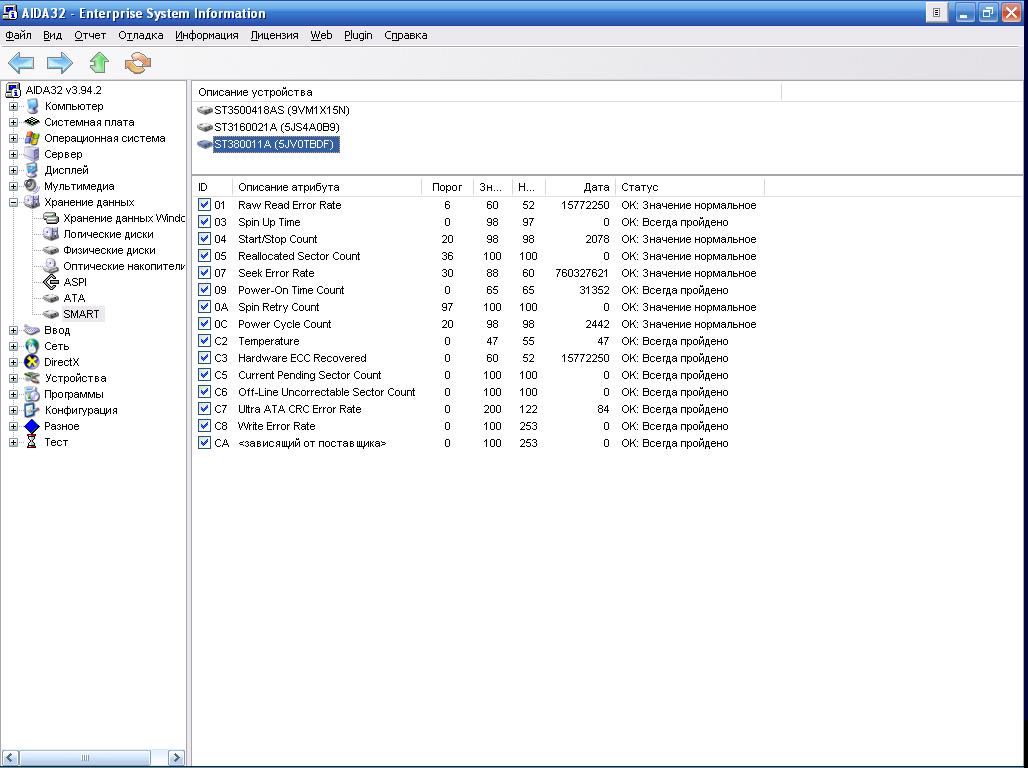
Task: Select the Тест hourglass icon
Action: click(x=31, y=442)
